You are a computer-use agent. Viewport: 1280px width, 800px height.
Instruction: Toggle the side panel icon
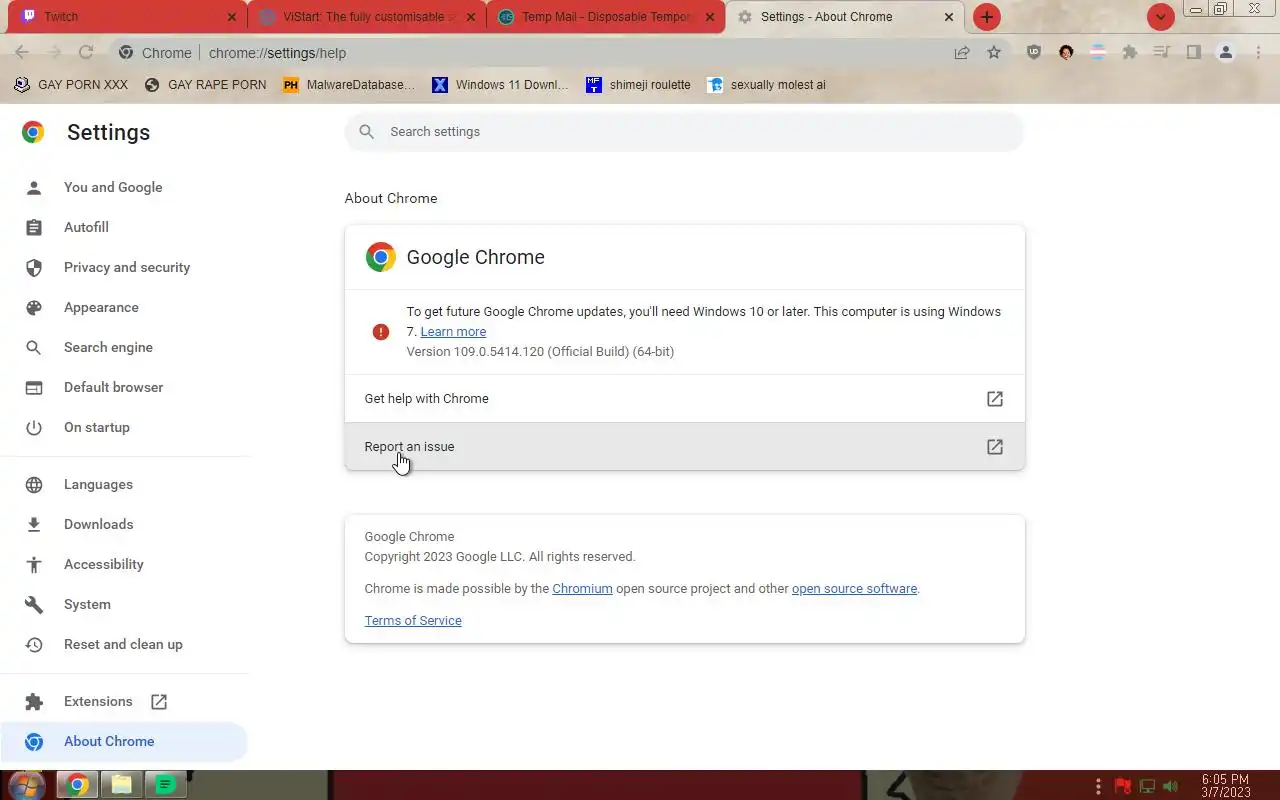(1194, 53)
